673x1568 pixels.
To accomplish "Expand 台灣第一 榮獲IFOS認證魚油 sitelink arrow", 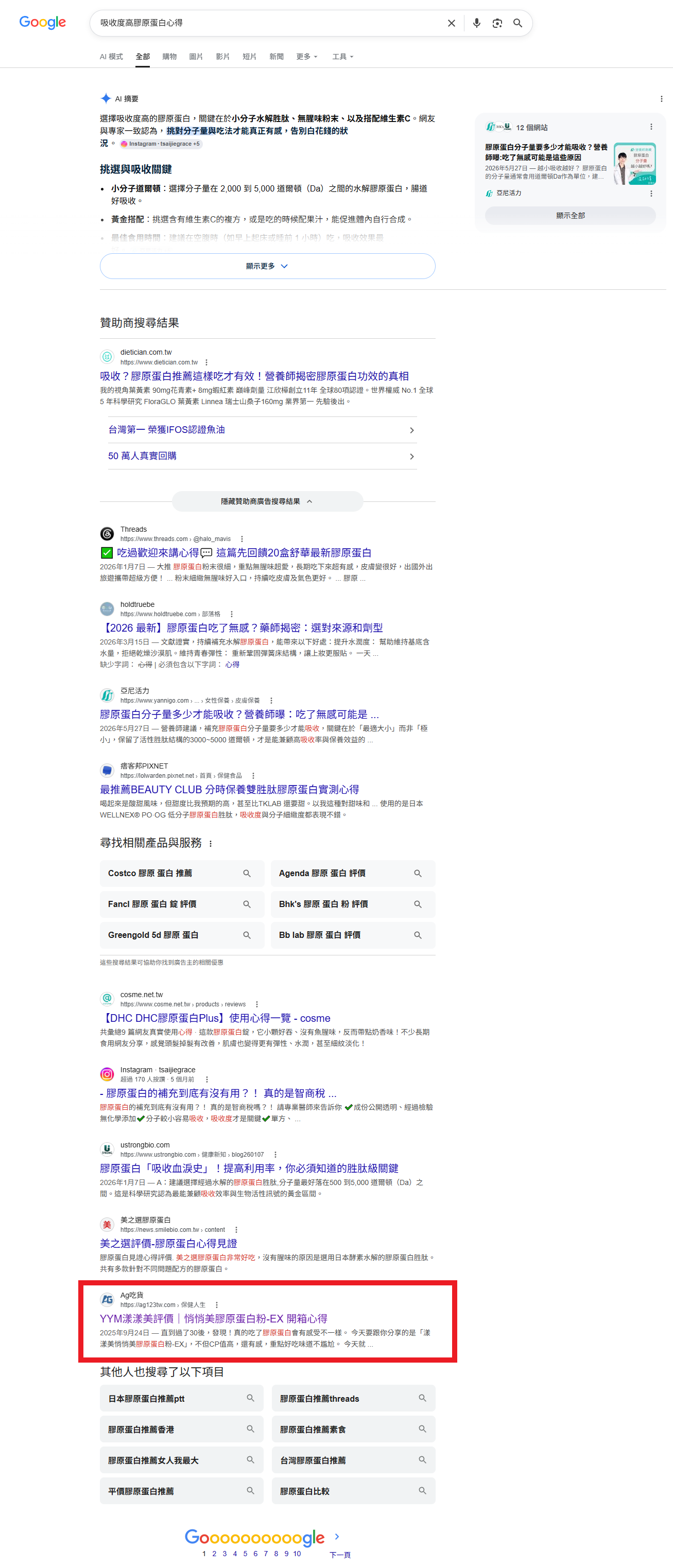I will [x=412, y=430].
